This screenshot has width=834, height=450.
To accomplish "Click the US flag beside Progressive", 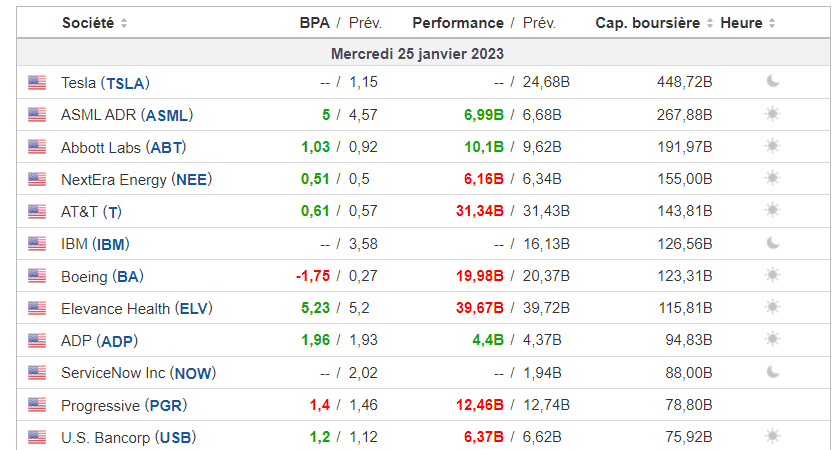I will pos(37,405).
